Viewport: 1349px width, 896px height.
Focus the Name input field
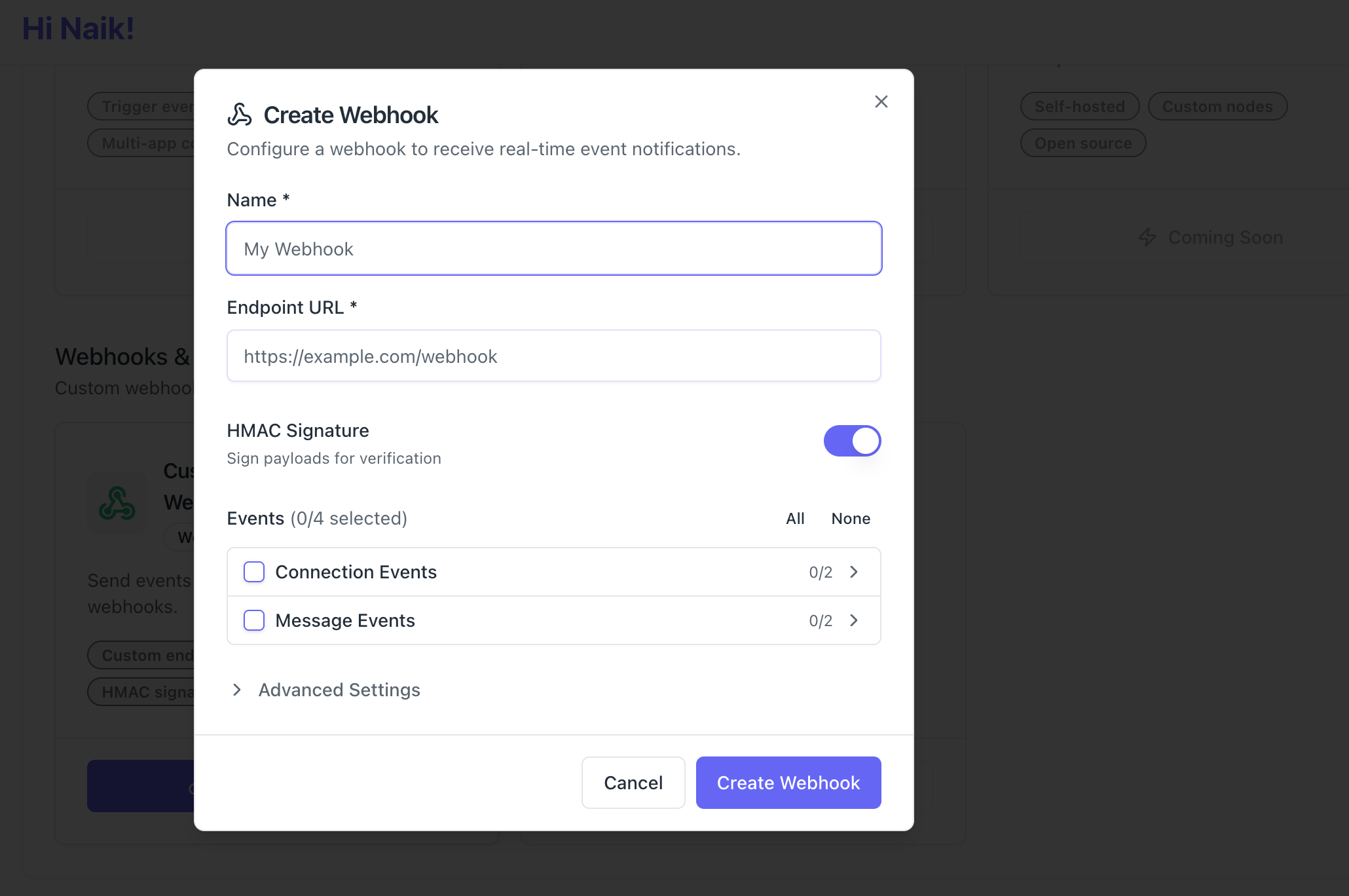tap(553, 249)
